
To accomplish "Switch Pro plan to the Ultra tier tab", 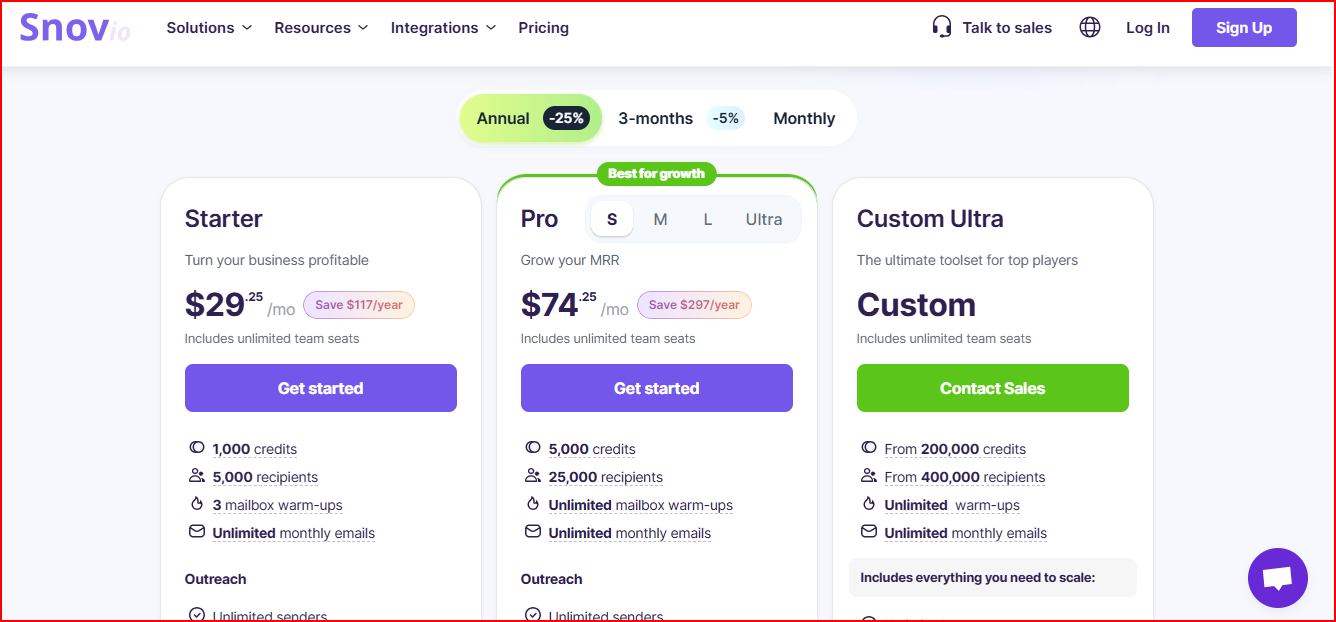I will (763, 218).
